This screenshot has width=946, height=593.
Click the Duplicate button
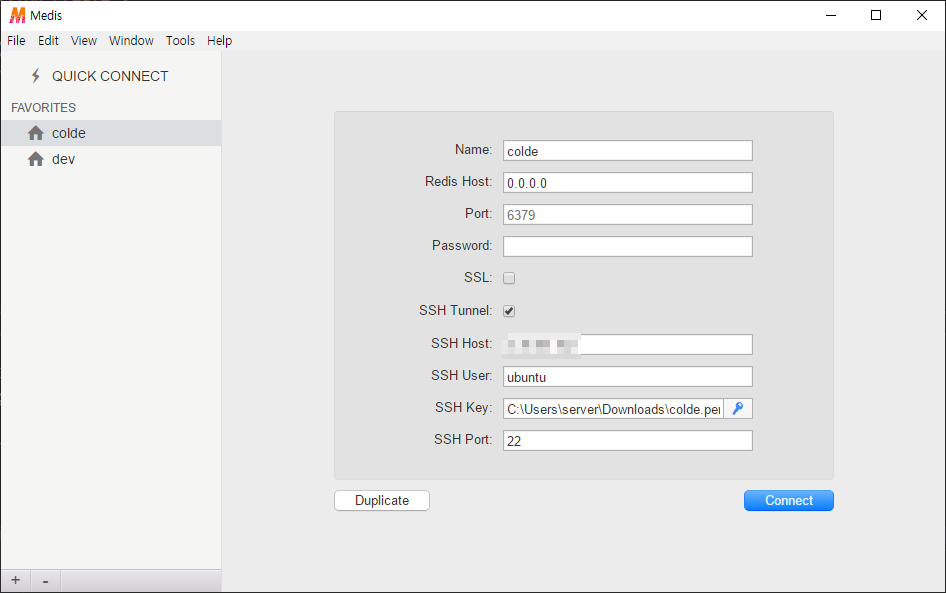pyautogui.click(x=382, y=501)
